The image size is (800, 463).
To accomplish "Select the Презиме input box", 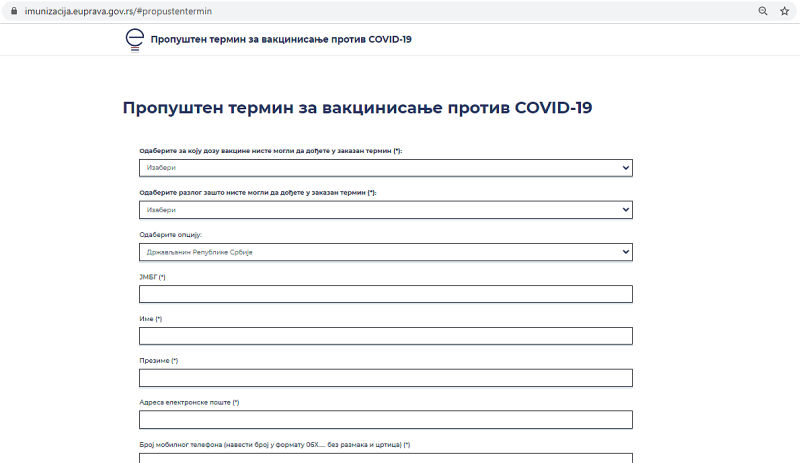I will 385,378.
